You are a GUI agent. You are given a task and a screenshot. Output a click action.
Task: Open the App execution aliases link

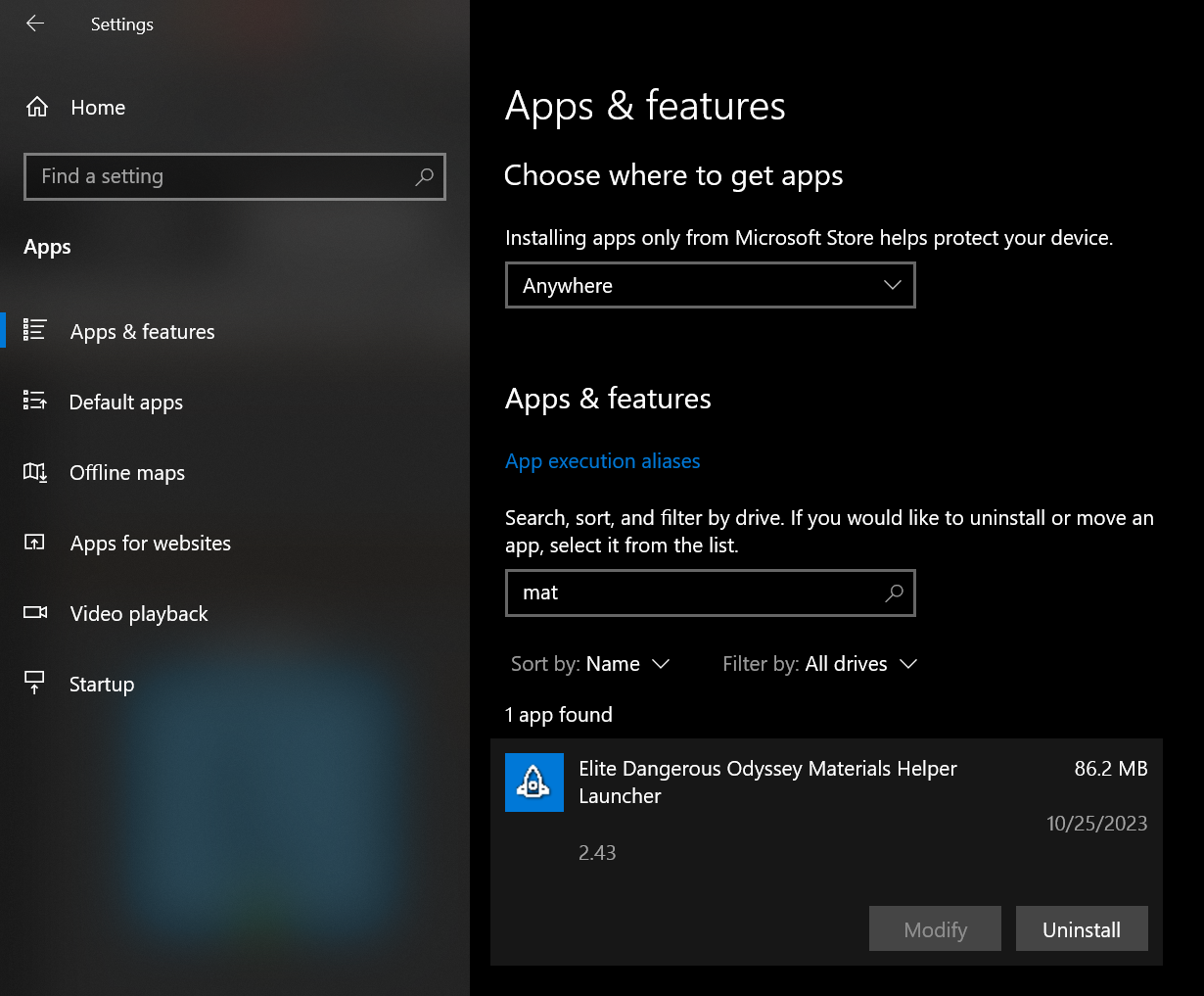603,461
